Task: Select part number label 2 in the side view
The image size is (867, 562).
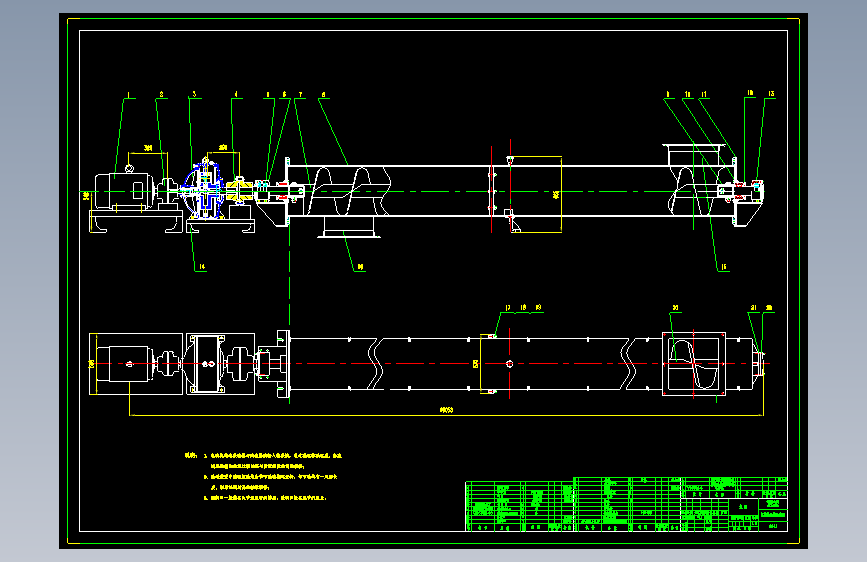Action: [161, 95]
